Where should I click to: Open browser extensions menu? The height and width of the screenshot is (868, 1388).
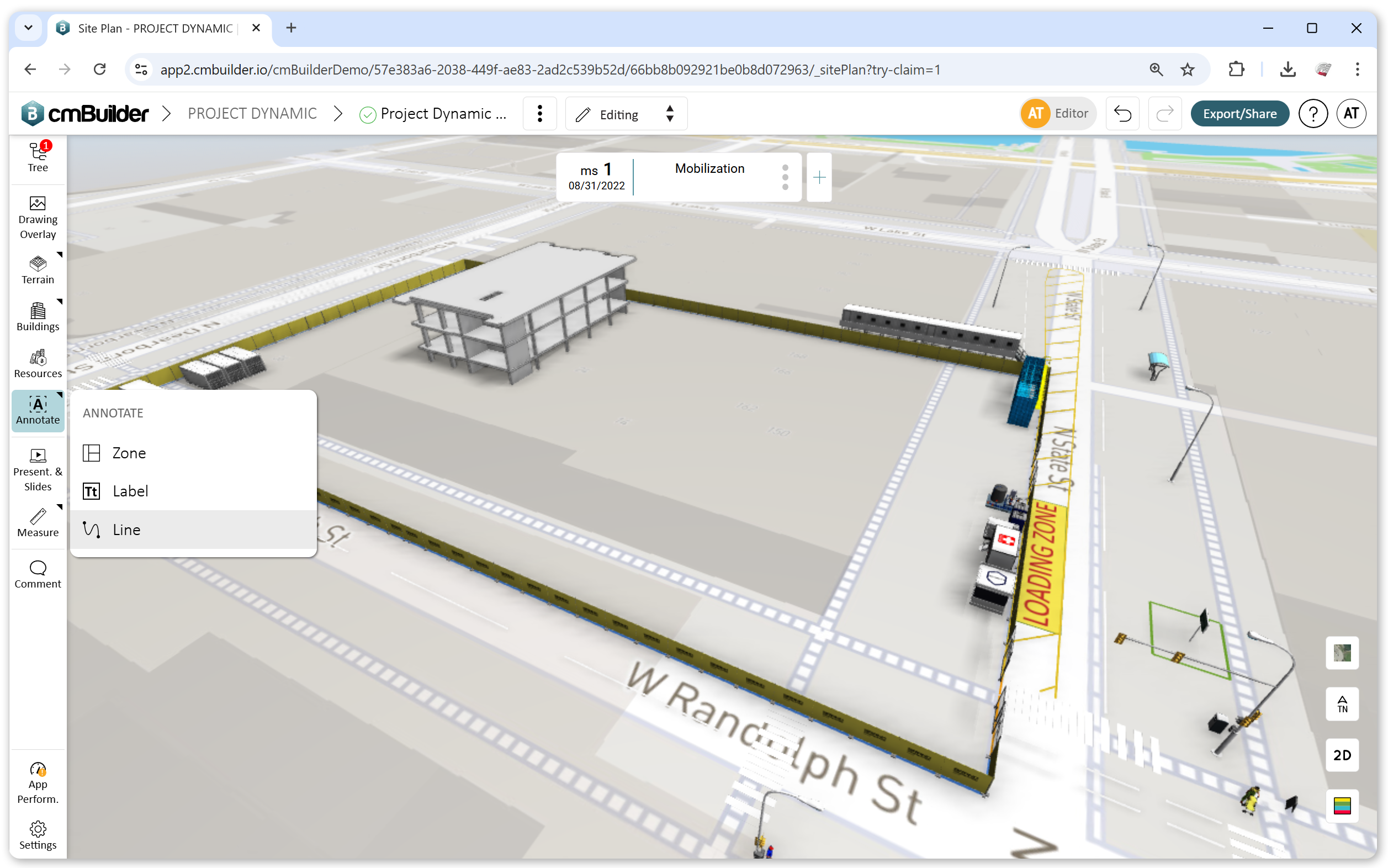[x=1236, y=70]
